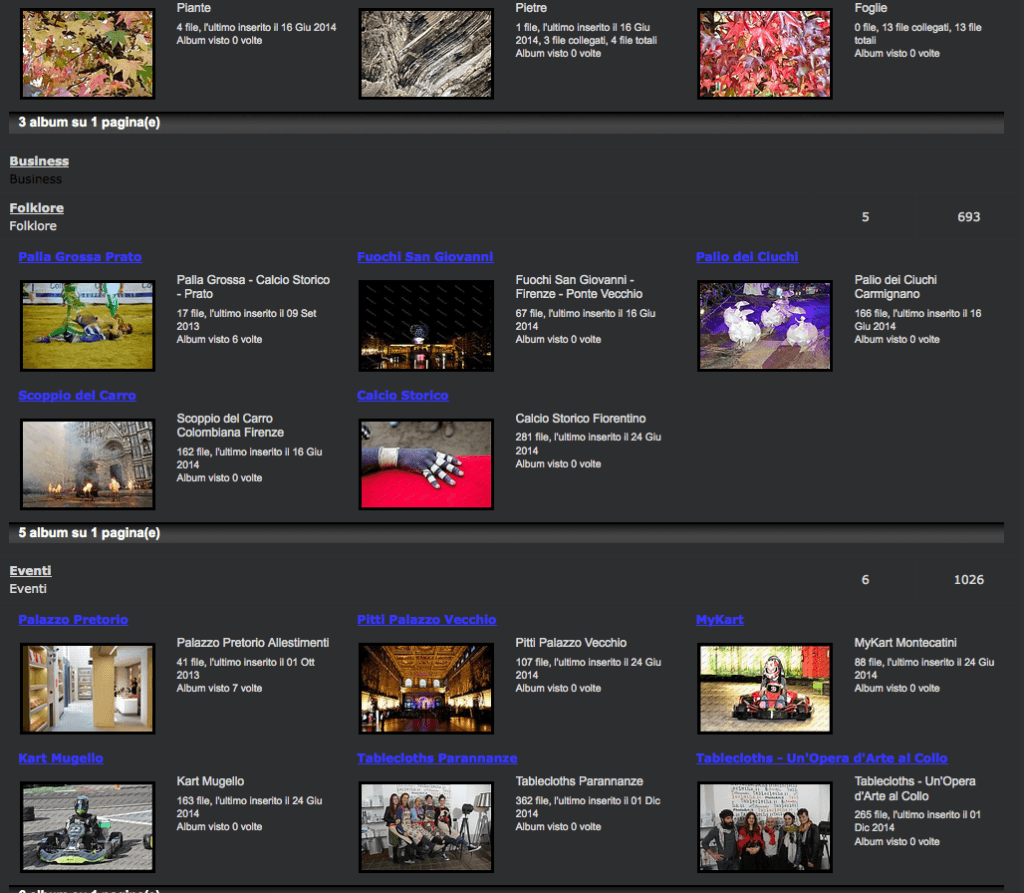1024x893 pixels.
Task: Open the Business category link
Action: pyautogui.click(x=39, y=161)
